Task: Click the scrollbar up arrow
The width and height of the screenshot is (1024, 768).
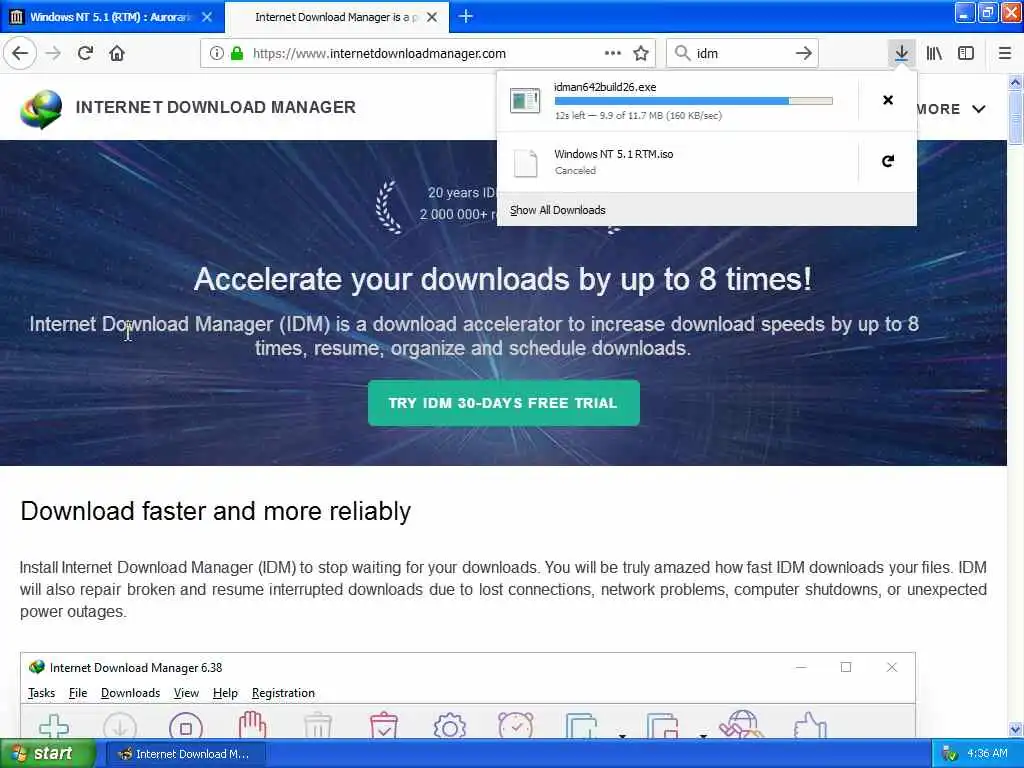Action: click(x=1015, y=82)
